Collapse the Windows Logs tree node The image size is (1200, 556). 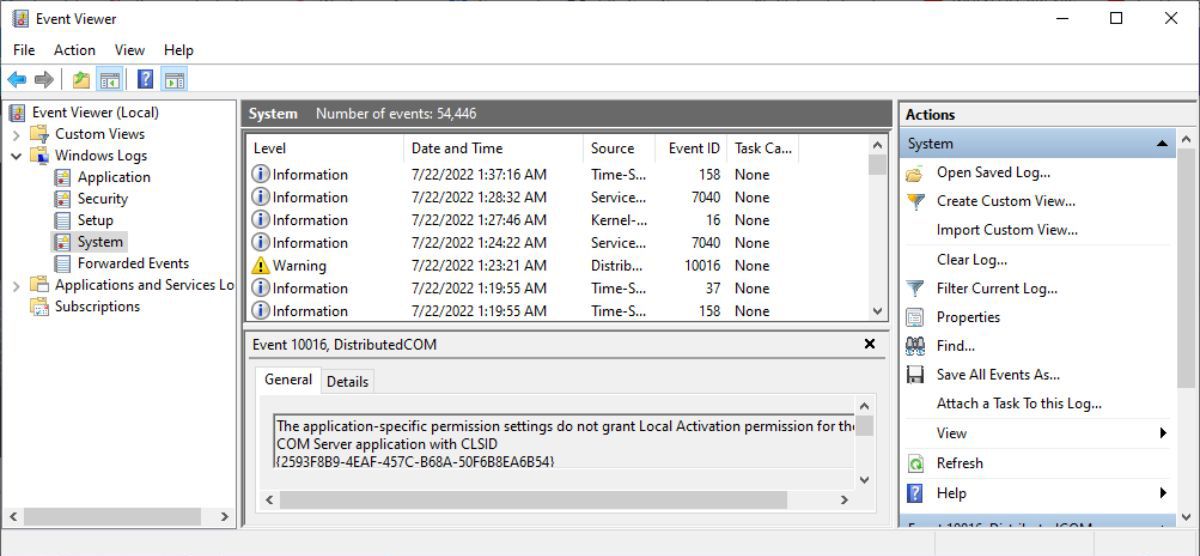(x=16, y=156)
